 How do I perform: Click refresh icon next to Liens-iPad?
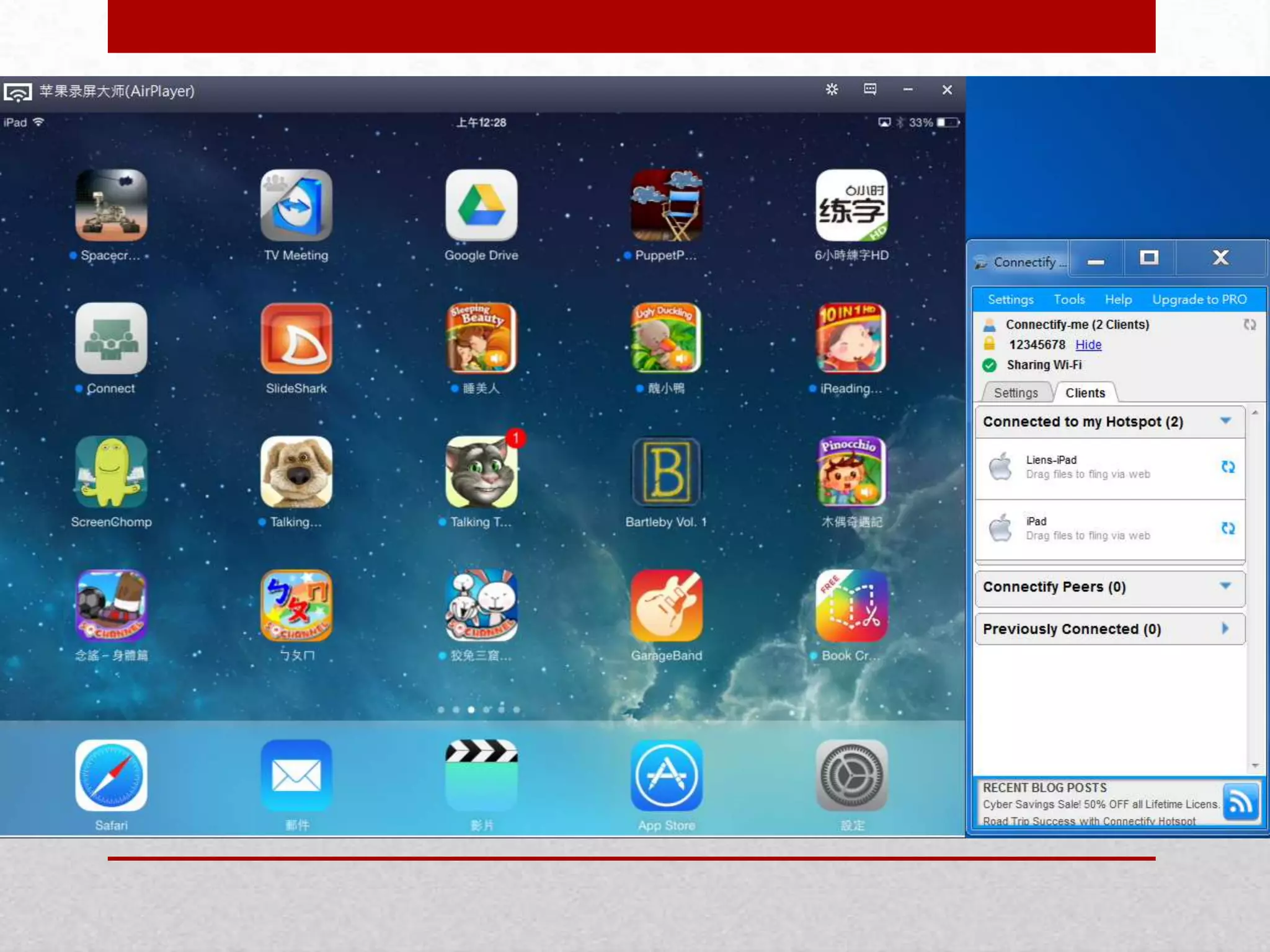[1228, 467]
